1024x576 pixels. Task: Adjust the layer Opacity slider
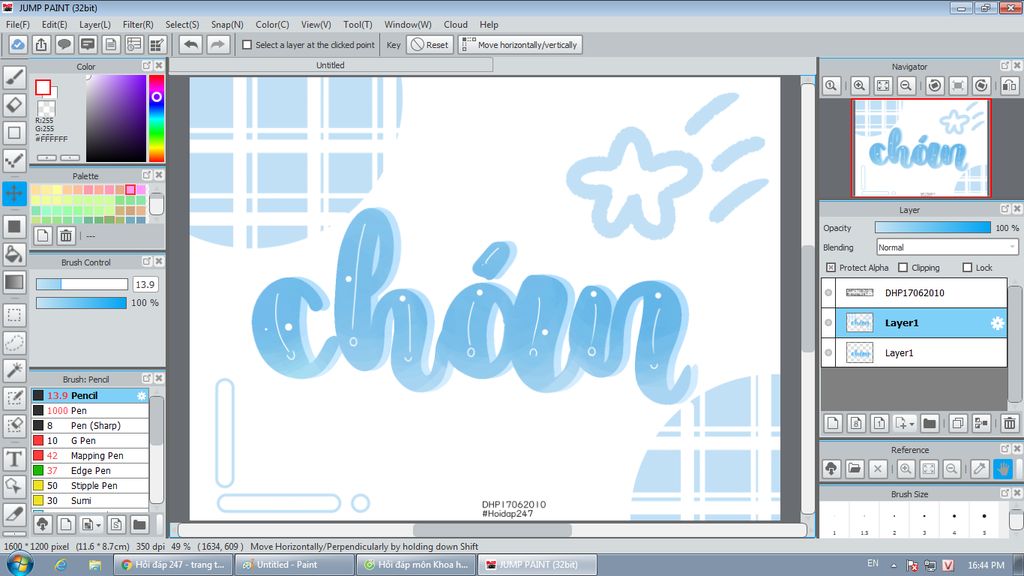click(933, 227)
